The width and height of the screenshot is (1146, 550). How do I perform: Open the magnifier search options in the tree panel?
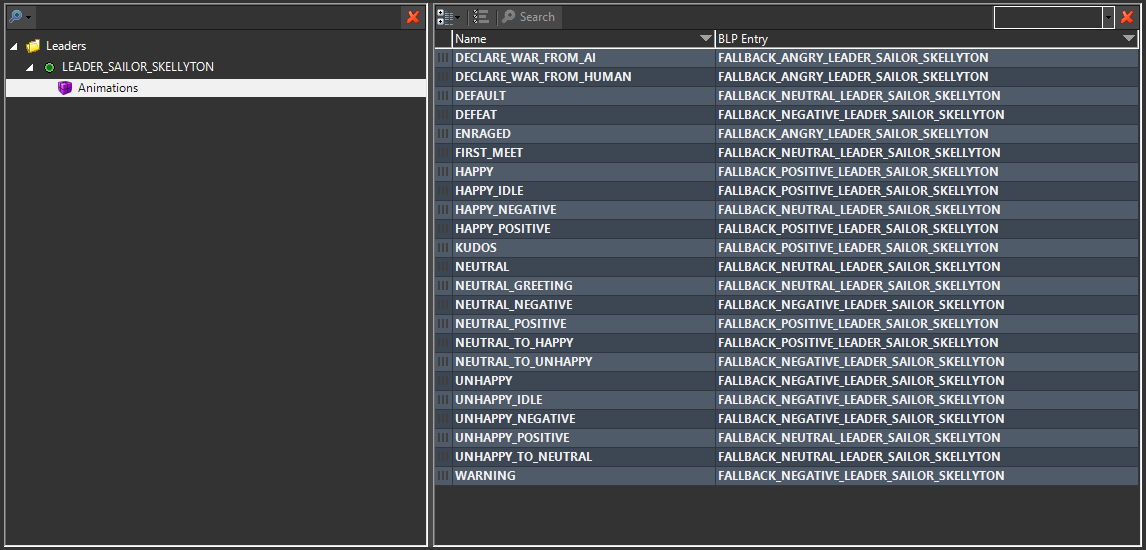[x=20, y=17]
